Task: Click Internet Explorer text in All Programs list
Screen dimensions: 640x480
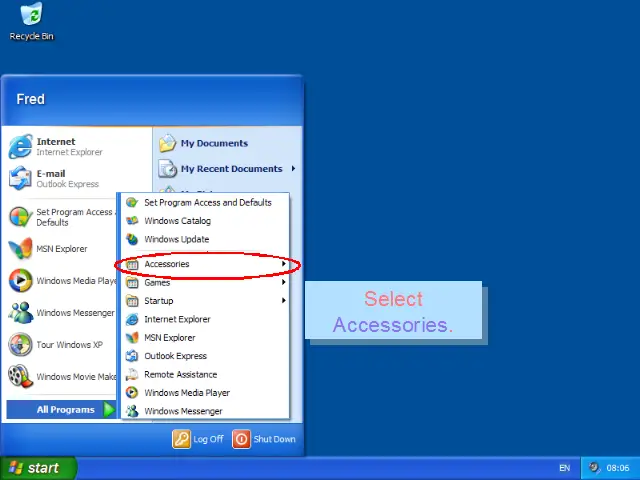Action: click(177, 319)
